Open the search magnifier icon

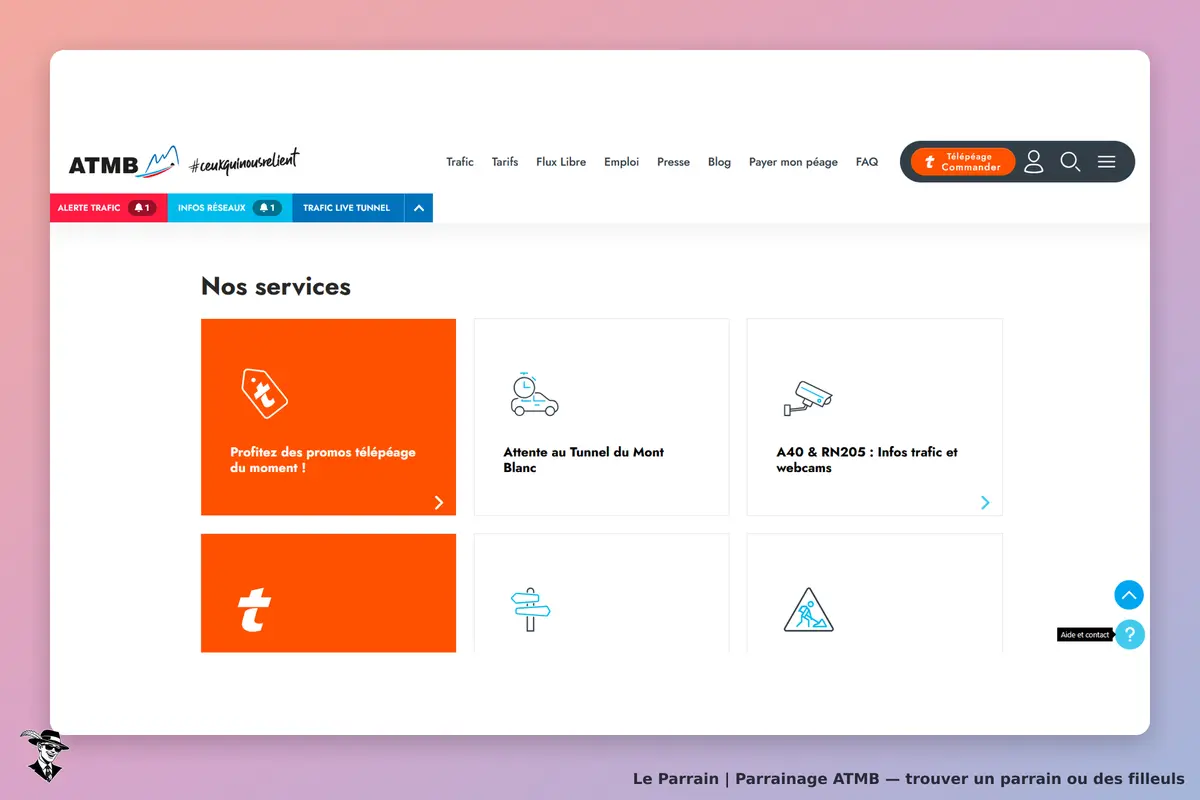click(1070, 162)
